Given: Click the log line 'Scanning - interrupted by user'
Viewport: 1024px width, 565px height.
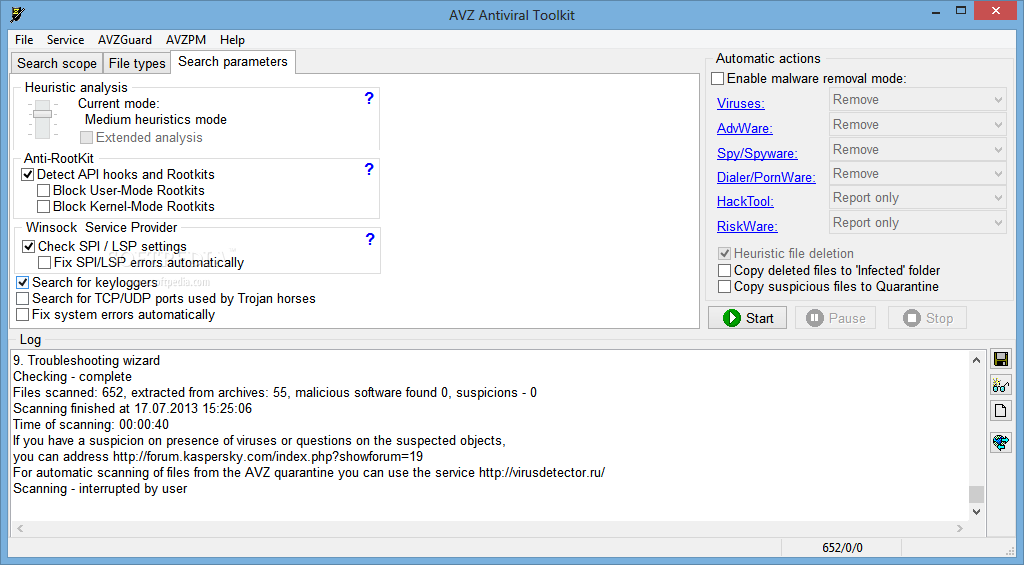Looking at the screenshot, I should pyautogui.click(x=100, y=489).
